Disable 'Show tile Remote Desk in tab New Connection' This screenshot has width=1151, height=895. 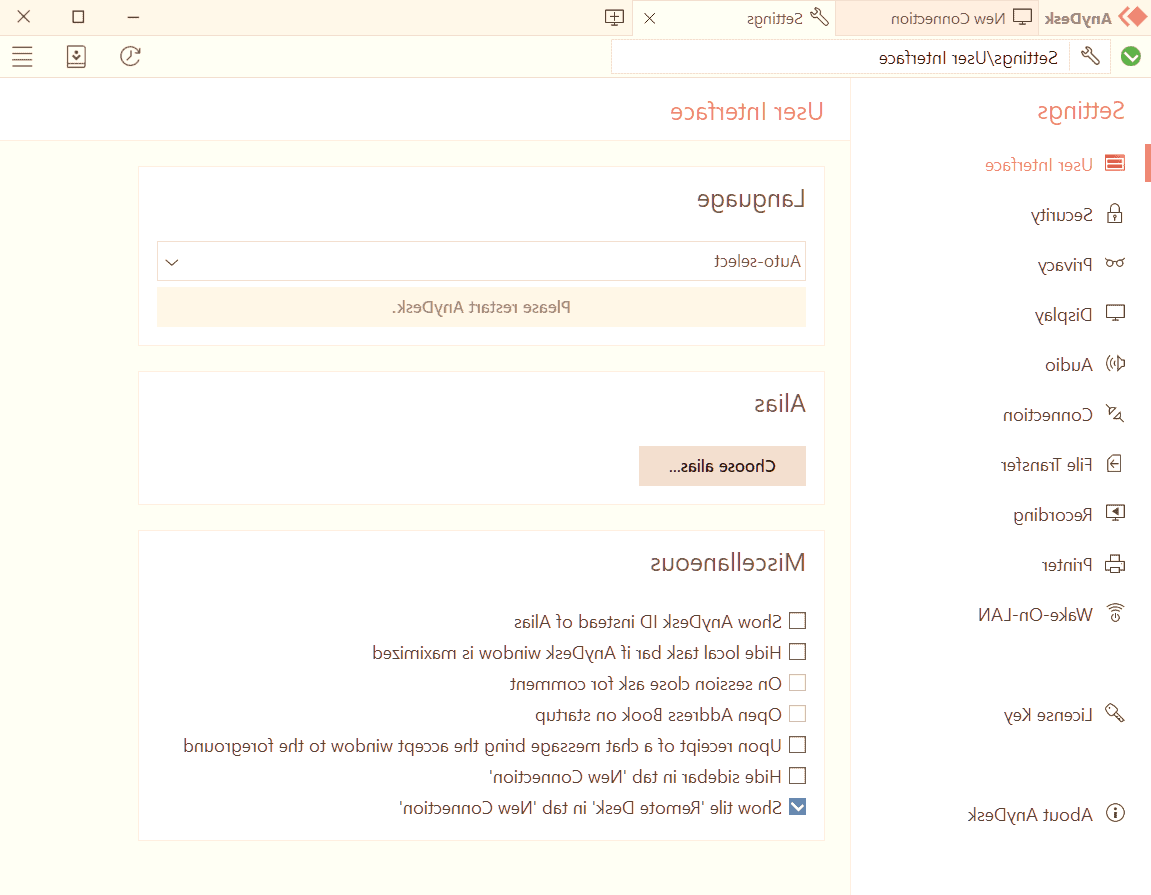pos(797,807)
